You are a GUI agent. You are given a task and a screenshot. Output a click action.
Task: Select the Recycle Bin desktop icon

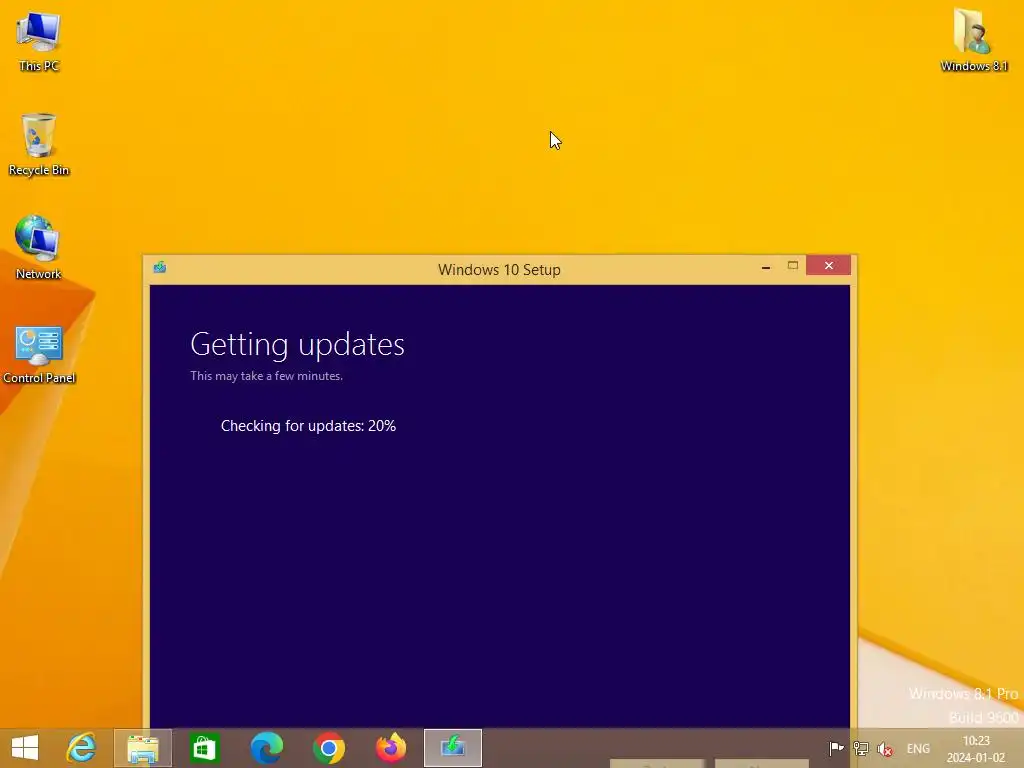click(x=39, y=144)
